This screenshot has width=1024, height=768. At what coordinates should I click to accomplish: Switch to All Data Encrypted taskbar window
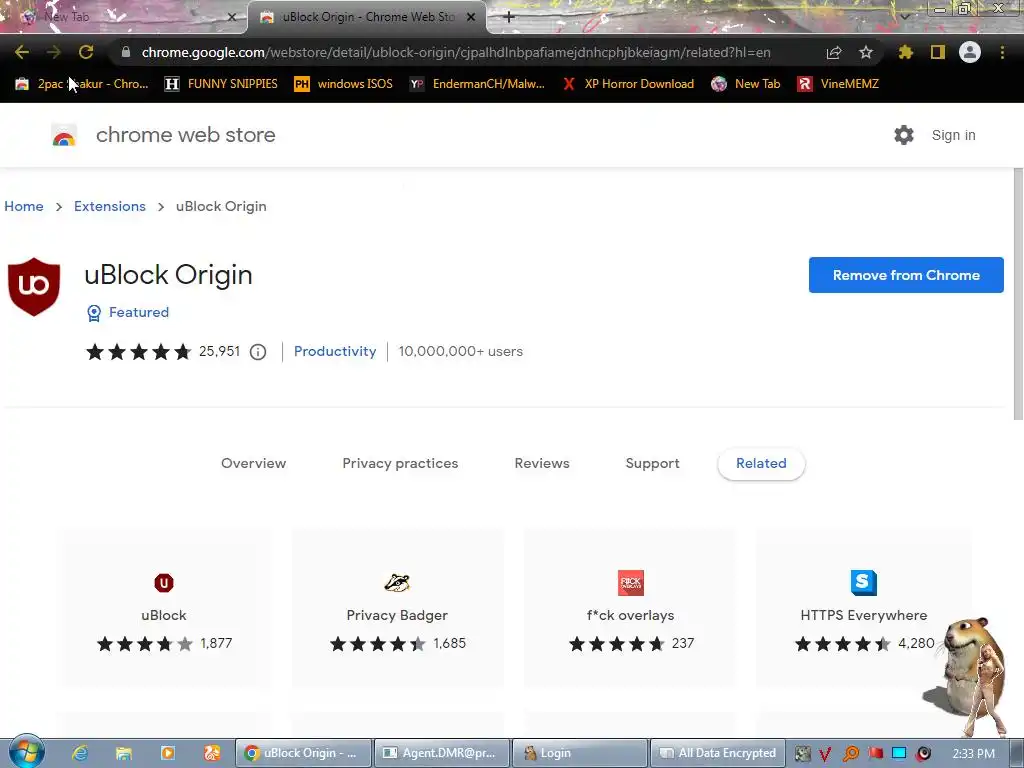(718, 753)
